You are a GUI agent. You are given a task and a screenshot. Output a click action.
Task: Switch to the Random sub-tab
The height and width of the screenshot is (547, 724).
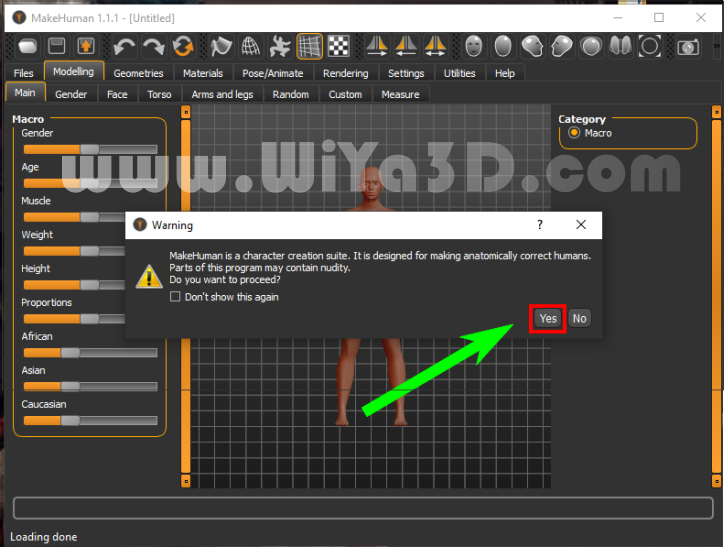click(x=290, y=94)
